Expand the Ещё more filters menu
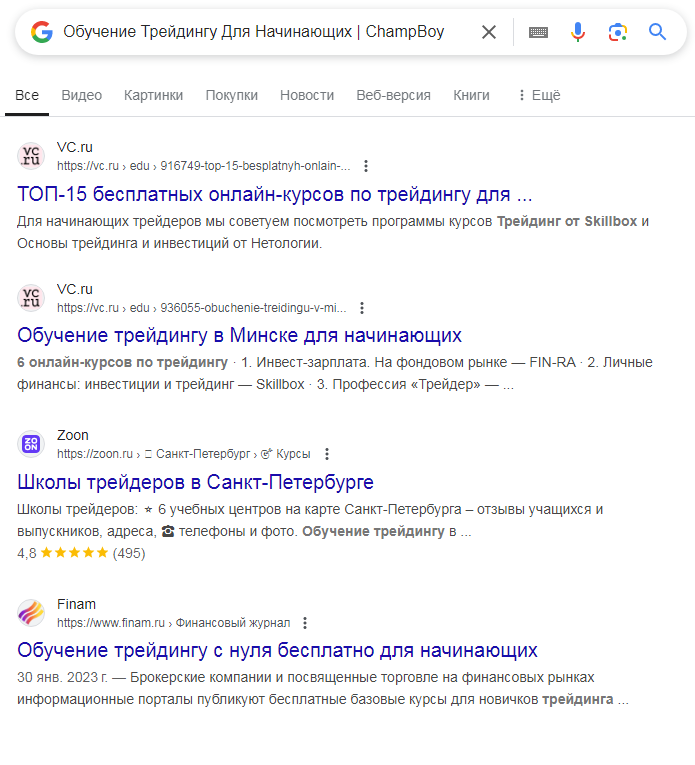695x765 pixels. click(538, 95)
